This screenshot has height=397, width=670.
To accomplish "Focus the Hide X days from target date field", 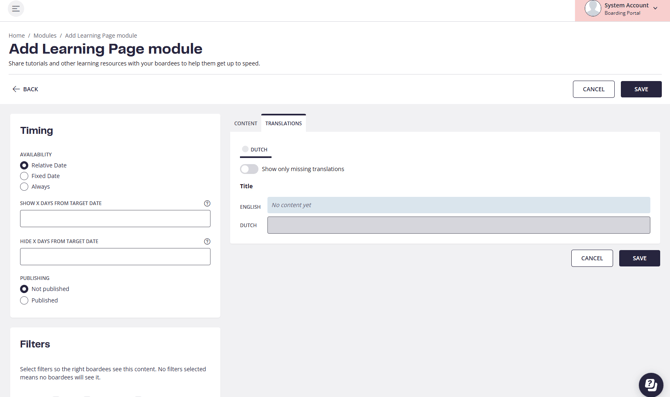I will tap(115, 257).
